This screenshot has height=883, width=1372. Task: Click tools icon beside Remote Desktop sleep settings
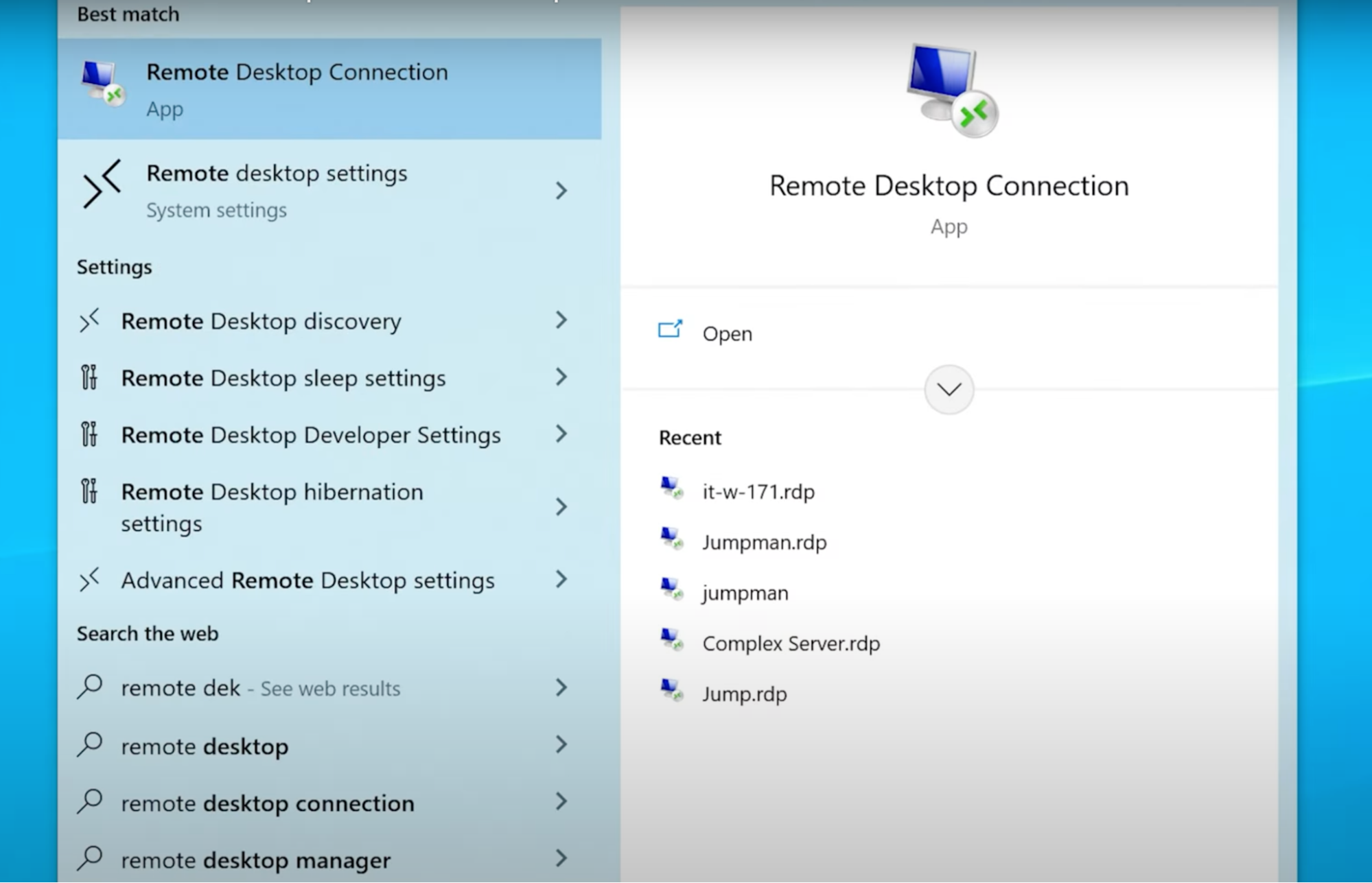(89, 377)
